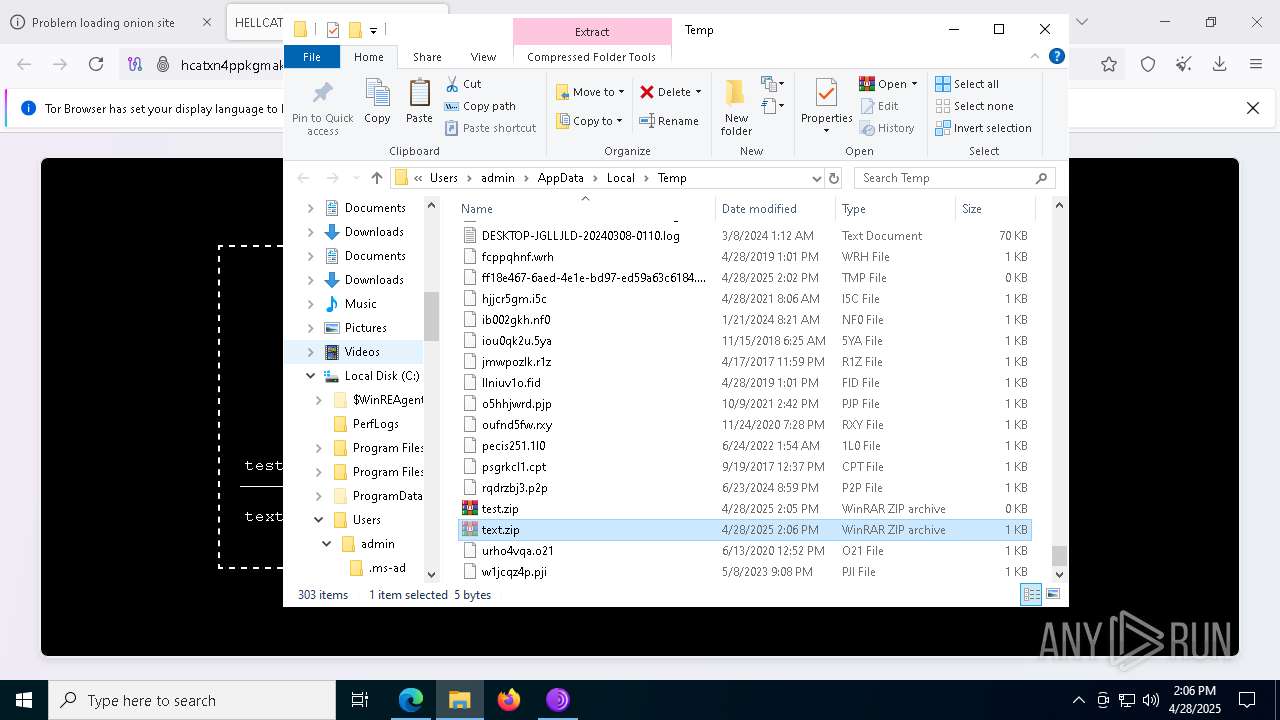1280x720 pixels.
Task: Open the Copy to dropdown
Action: (590, 121)
